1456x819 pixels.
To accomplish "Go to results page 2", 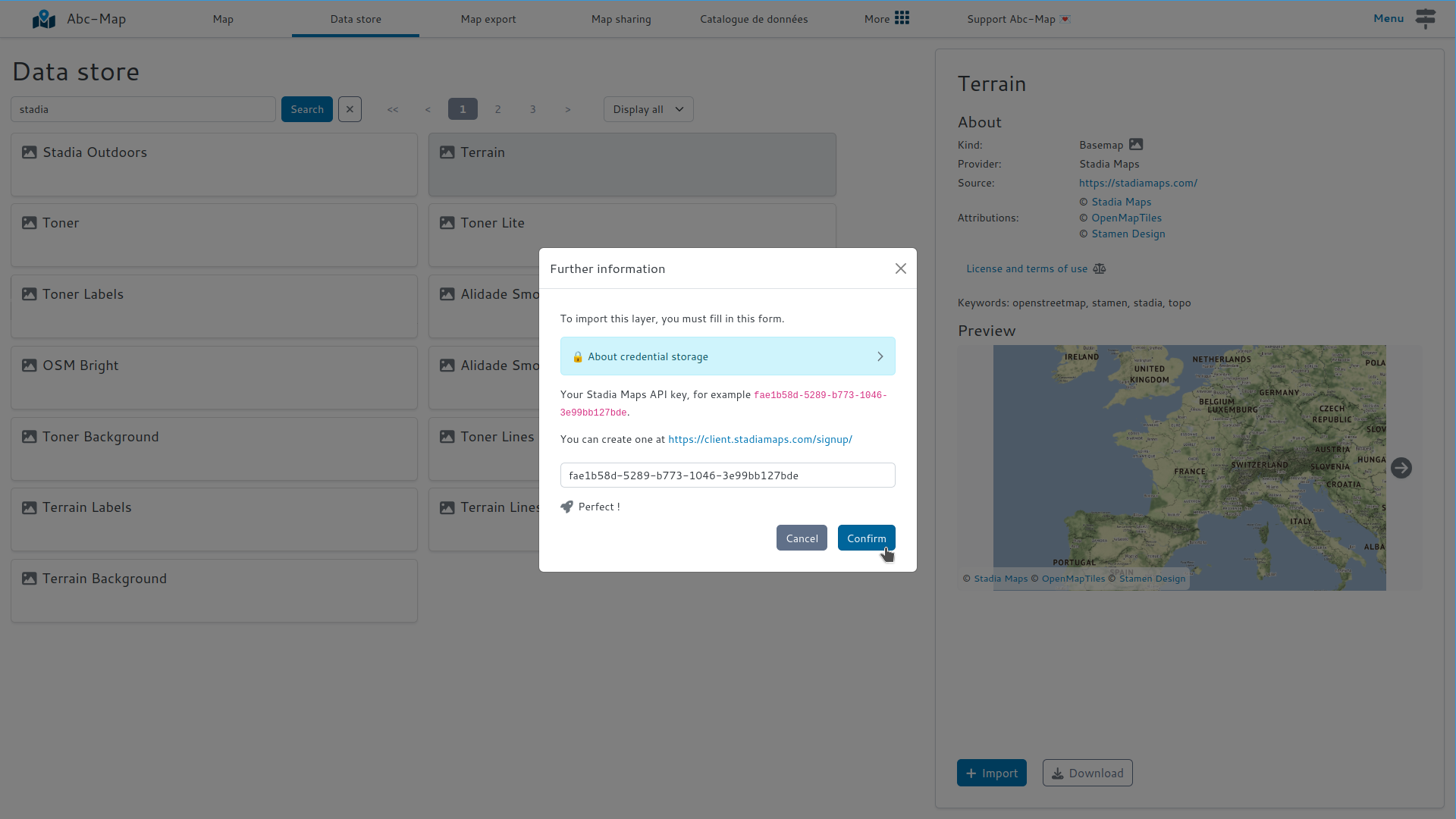I will pos(497,109).
